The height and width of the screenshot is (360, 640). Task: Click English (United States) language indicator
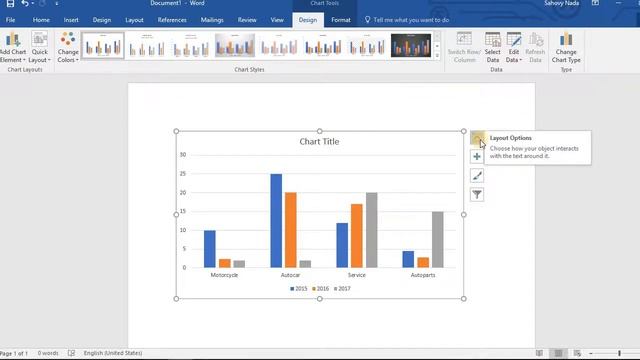coord(113,353)
